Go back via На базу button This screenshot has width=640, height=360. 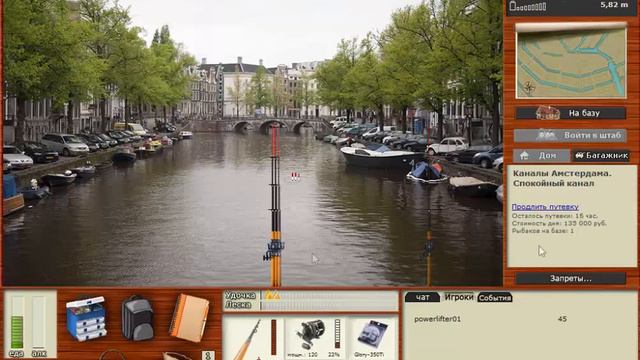tap(571, 113)
